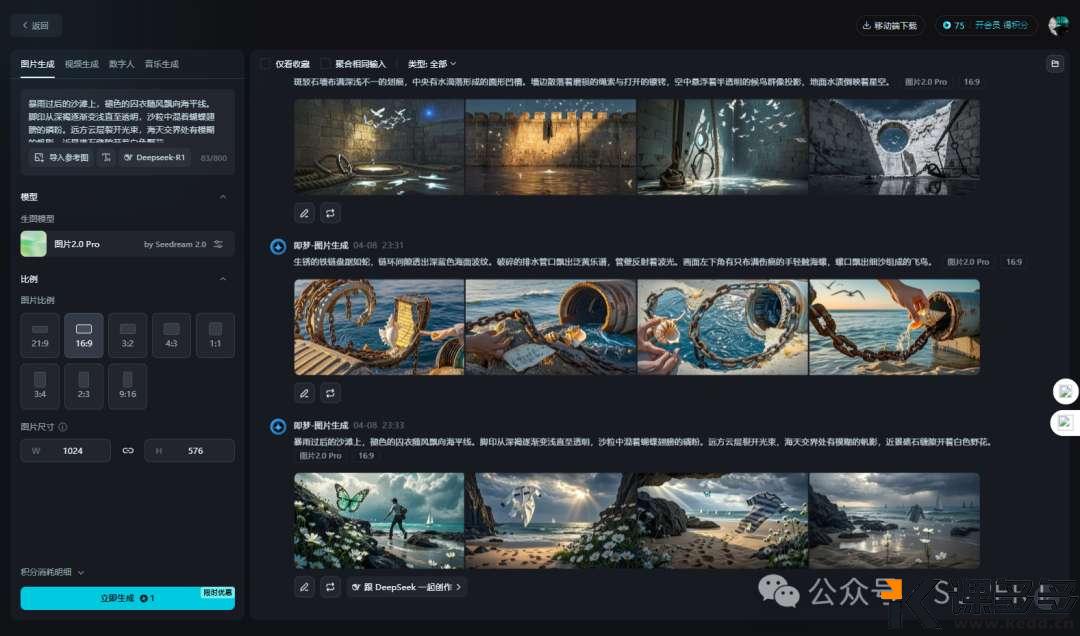Image resolution: width=1080 pixels, height=636 pixels.
Task: Click the regenerate icon under the wall images
Action: [x=330, y=213]
